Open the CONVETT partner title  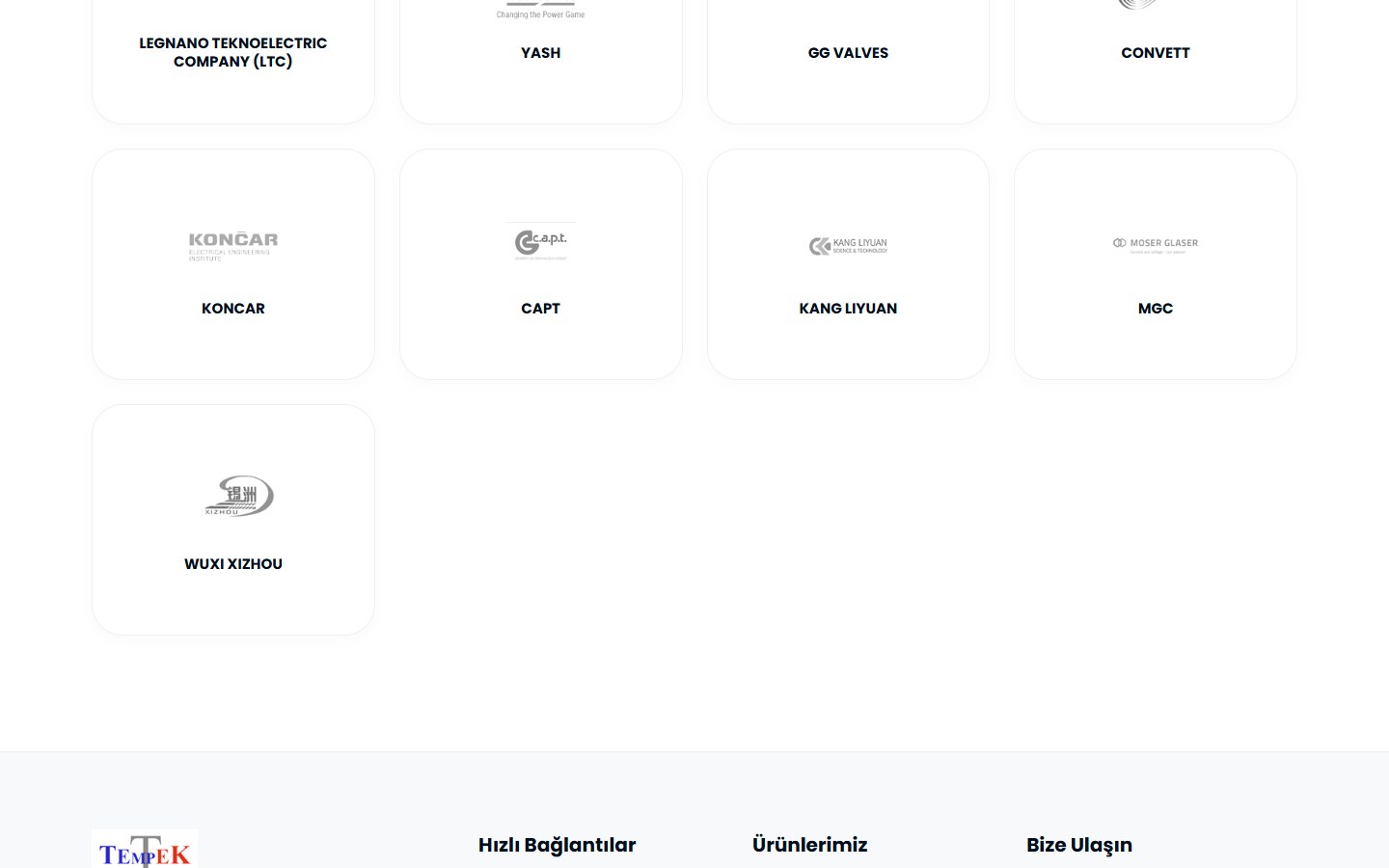[1156, 53]
